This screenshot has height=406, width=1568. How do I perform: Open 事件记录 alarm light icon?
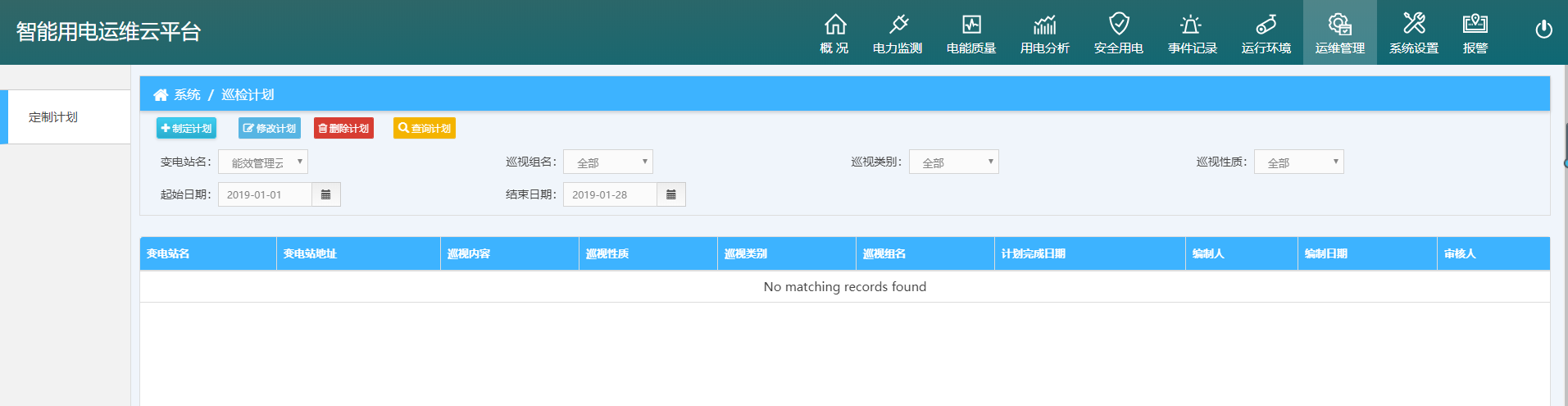(x=1192, y=25)
